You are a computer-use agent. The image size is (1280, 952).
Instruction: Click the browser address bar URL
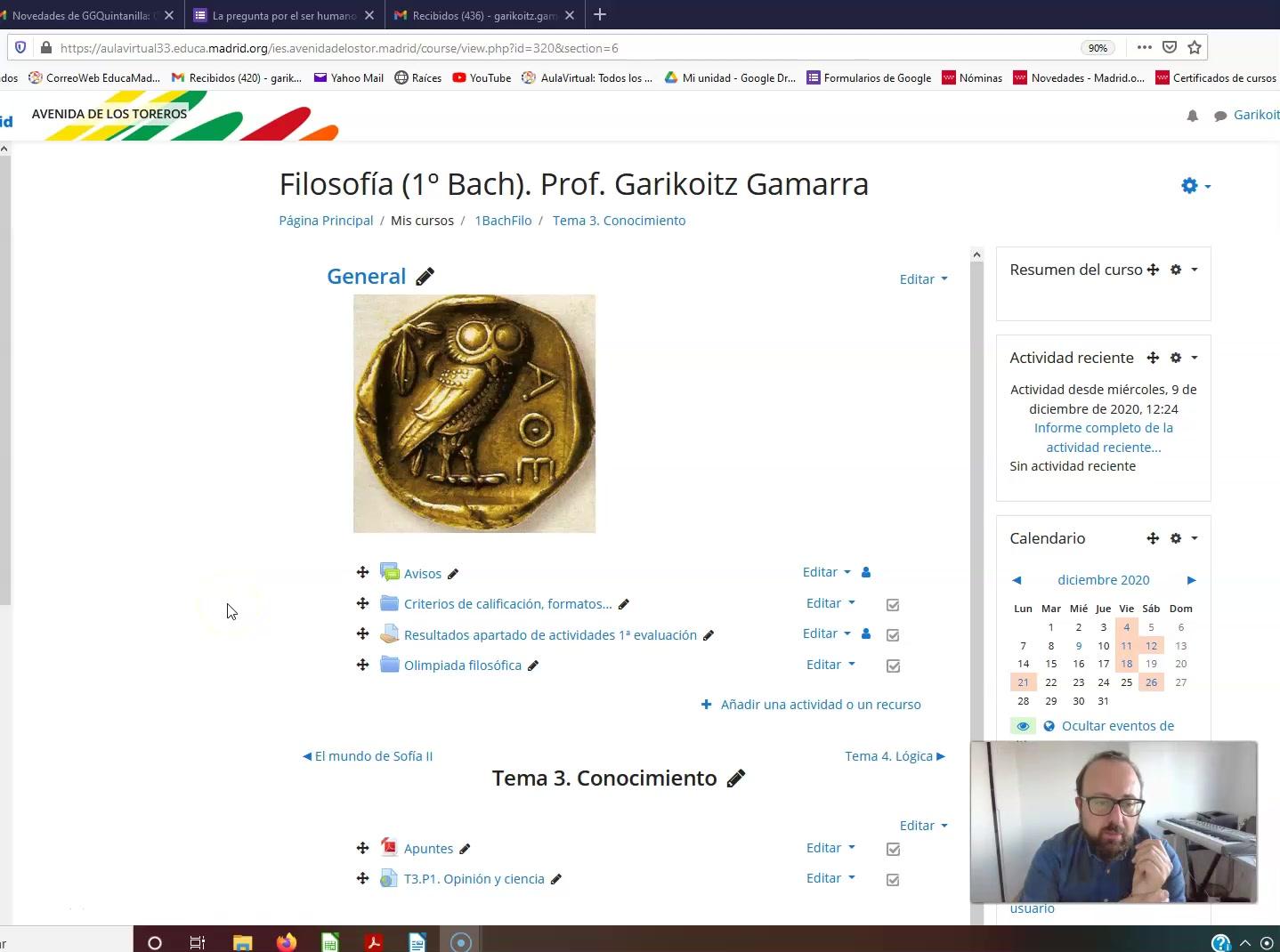pyautogui.click(x=339, y=48)
